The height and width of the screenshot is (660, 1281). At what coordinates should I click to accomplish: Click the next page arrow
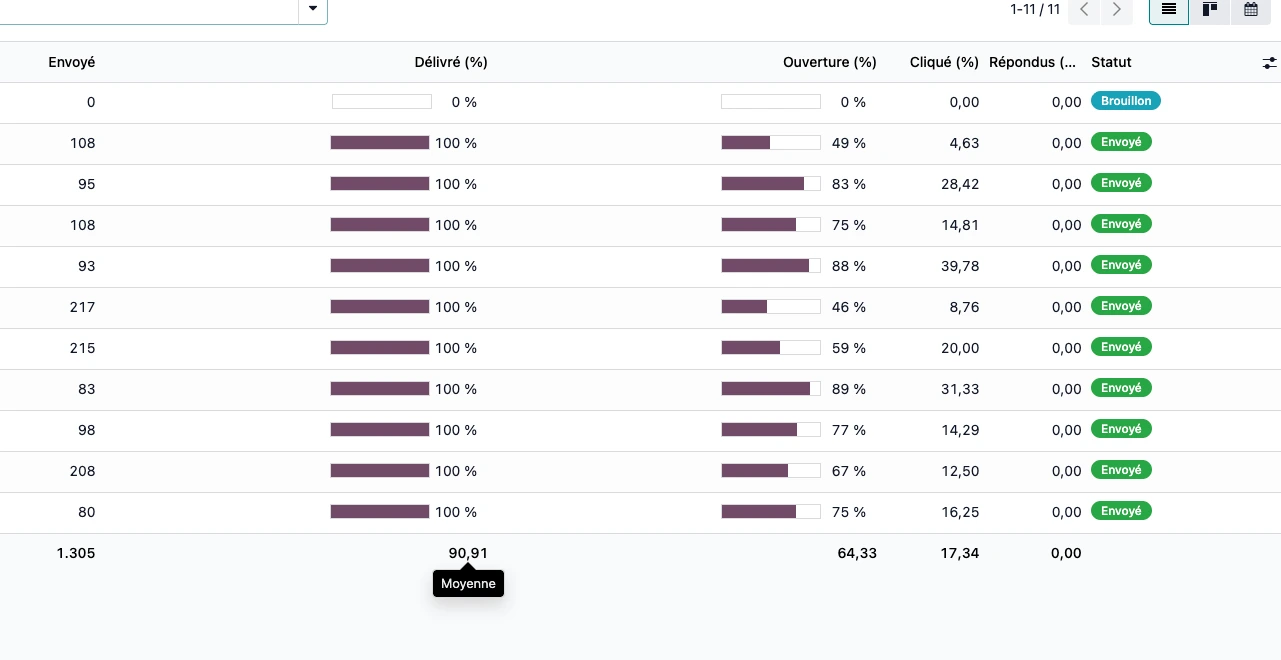click(x=1116, y=10)
